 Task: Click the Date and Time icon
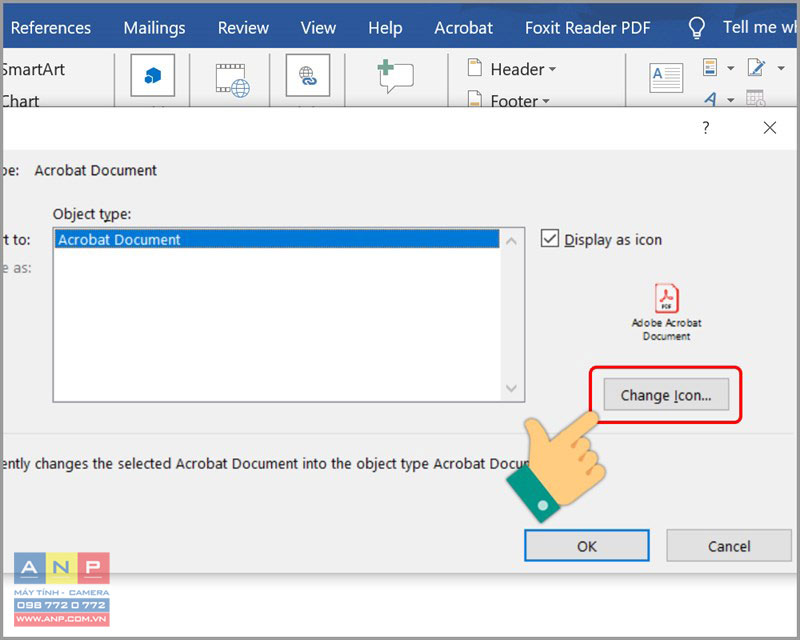pyautogui.click(x=756, y=98)
